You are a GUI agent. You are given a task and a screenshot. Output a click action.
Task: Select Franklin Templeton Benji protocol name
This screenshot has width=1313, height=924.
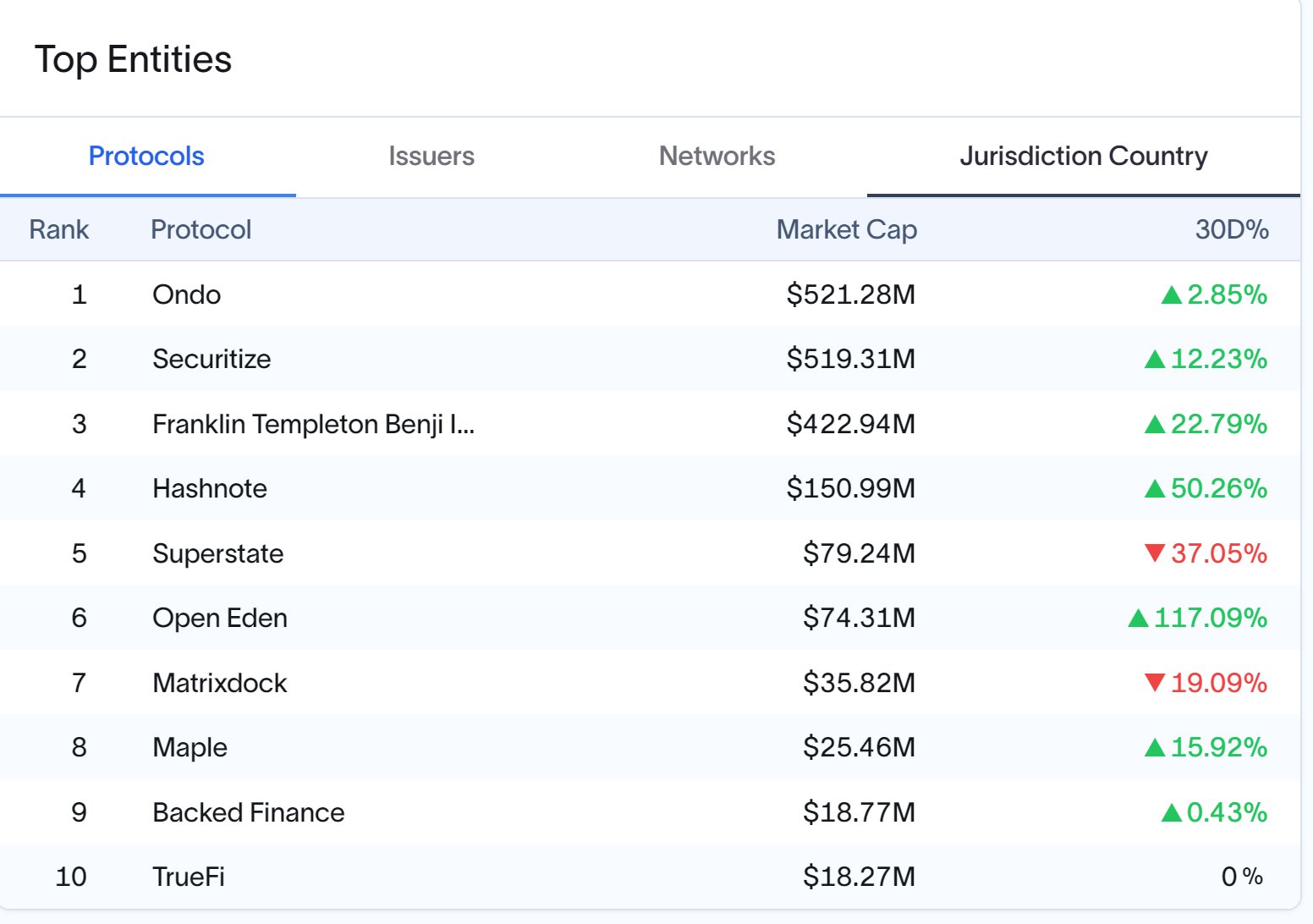(313, 424)
